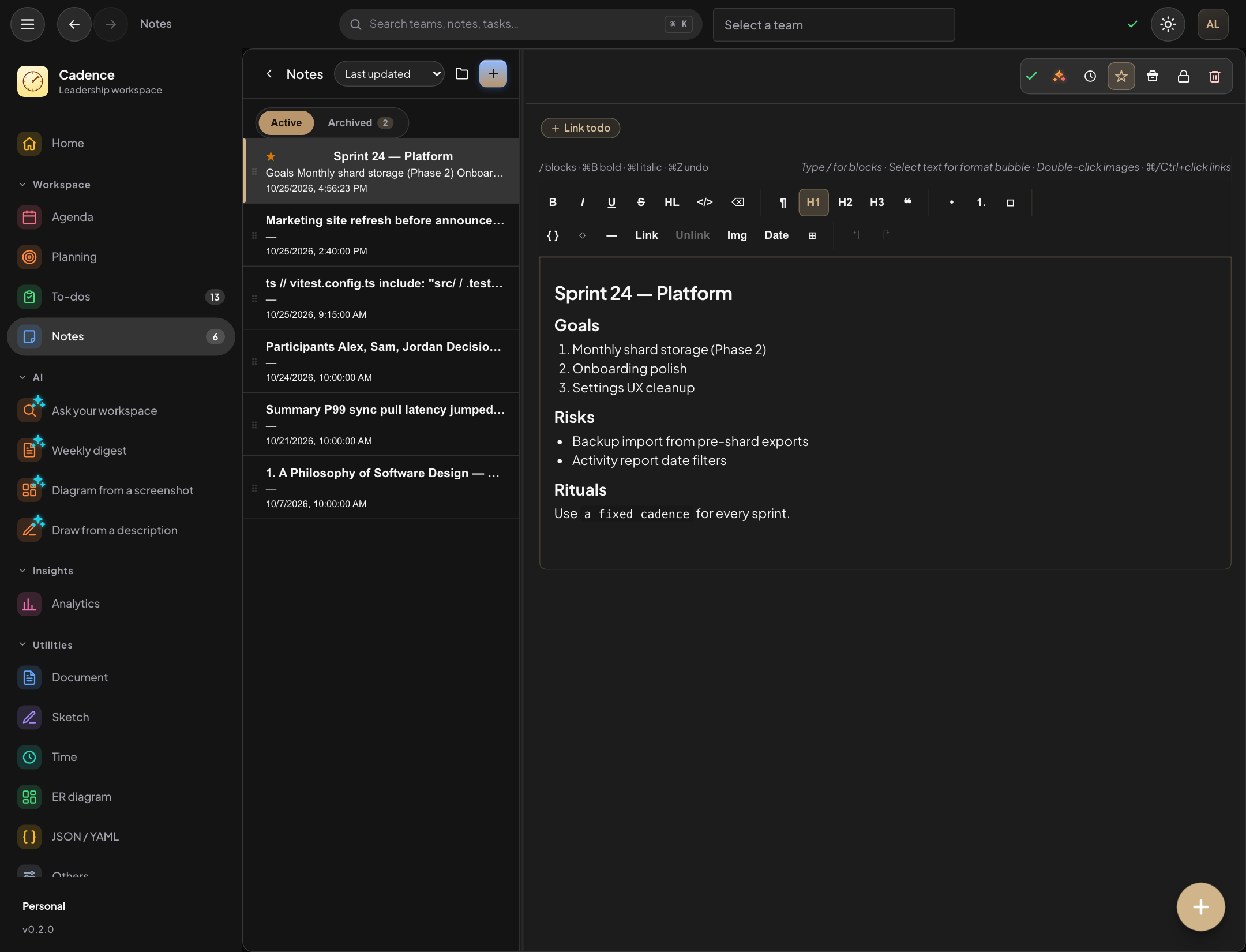
Task: Archive the note with the box icon
Action: 1153,76
